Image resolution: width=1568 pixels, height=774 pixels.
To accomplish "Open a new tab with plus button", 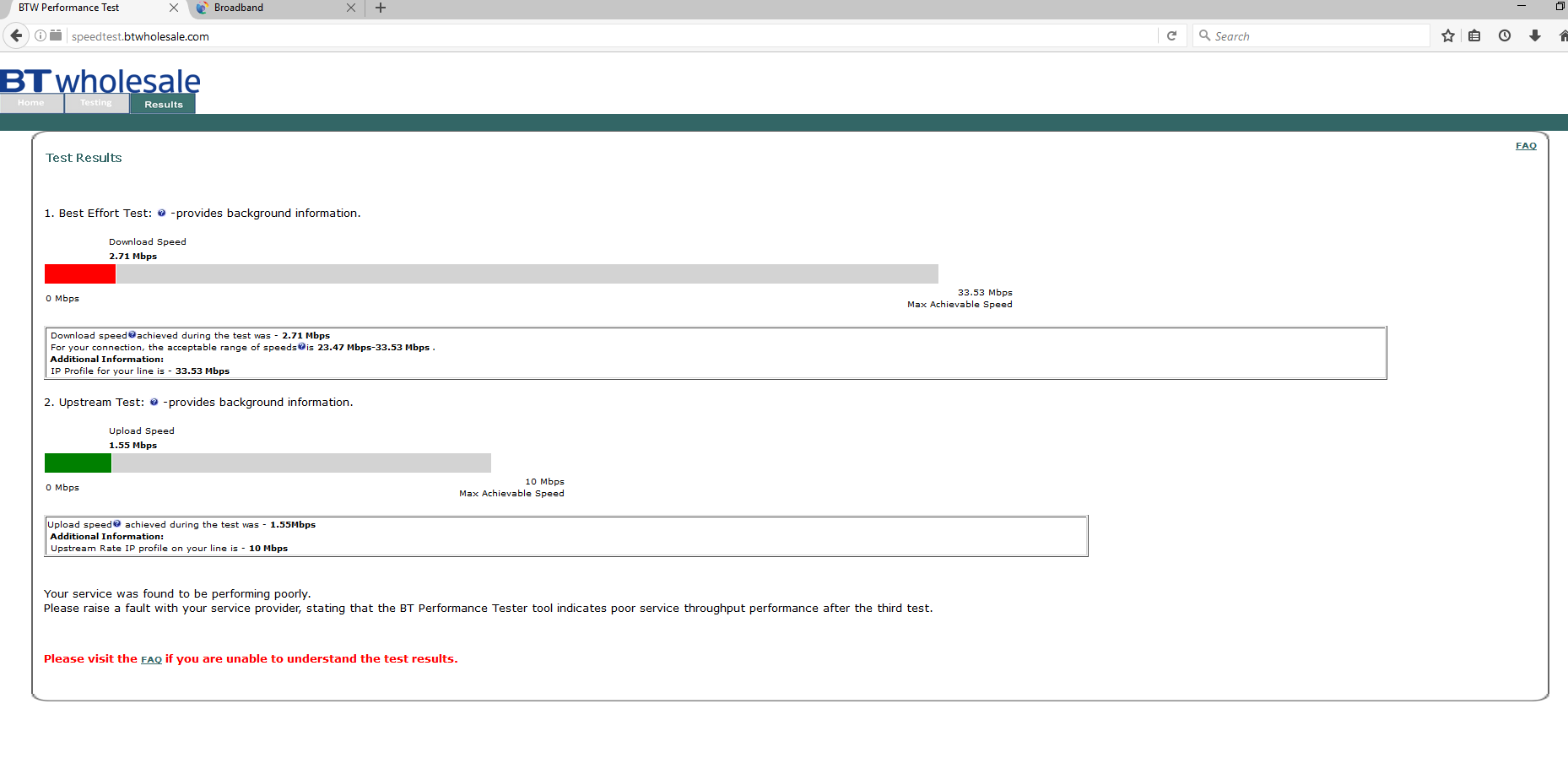I will coord(381,8).
